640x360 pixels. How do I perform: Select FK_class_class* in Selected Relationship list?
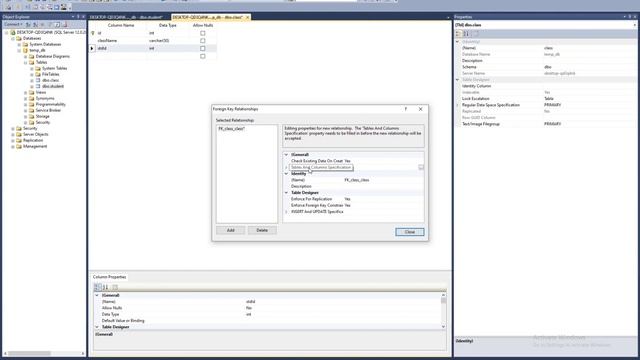pos(231,129)
